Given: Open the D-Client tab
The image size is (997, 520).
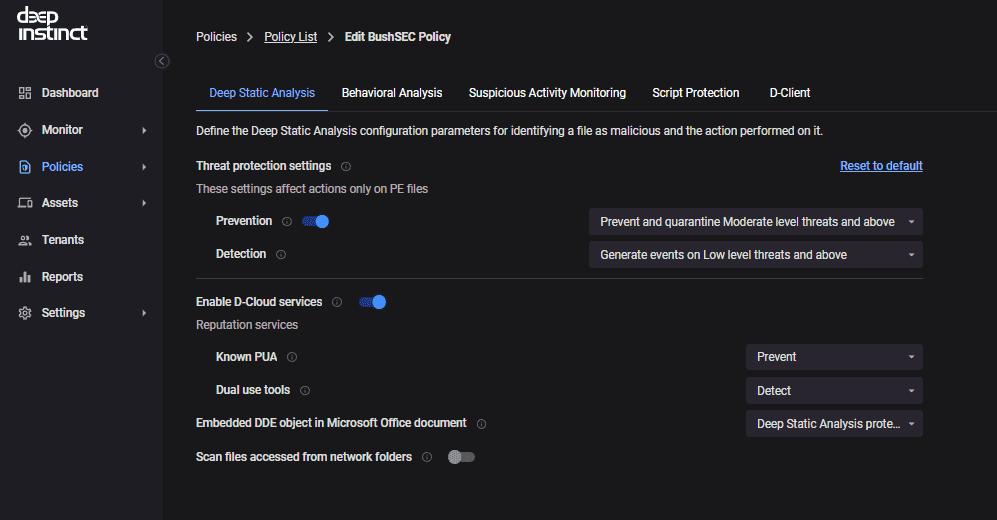Looking at the screenshot, I should [790, 93].
